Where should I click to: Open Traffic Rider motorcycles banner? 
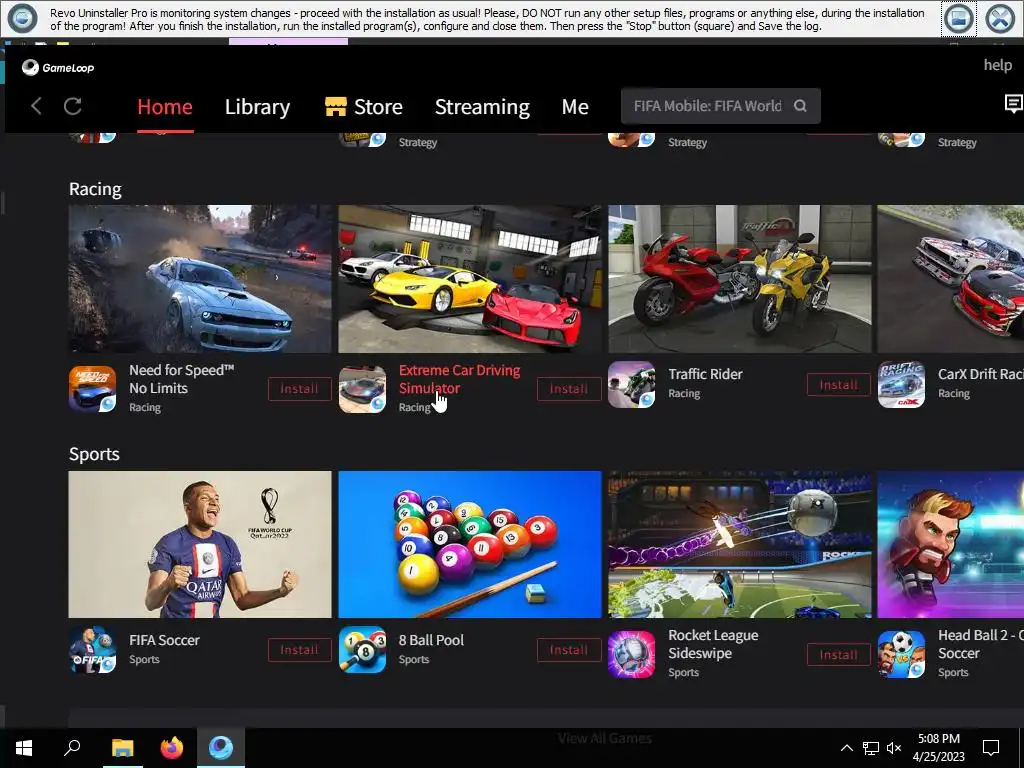coord(739,279)
